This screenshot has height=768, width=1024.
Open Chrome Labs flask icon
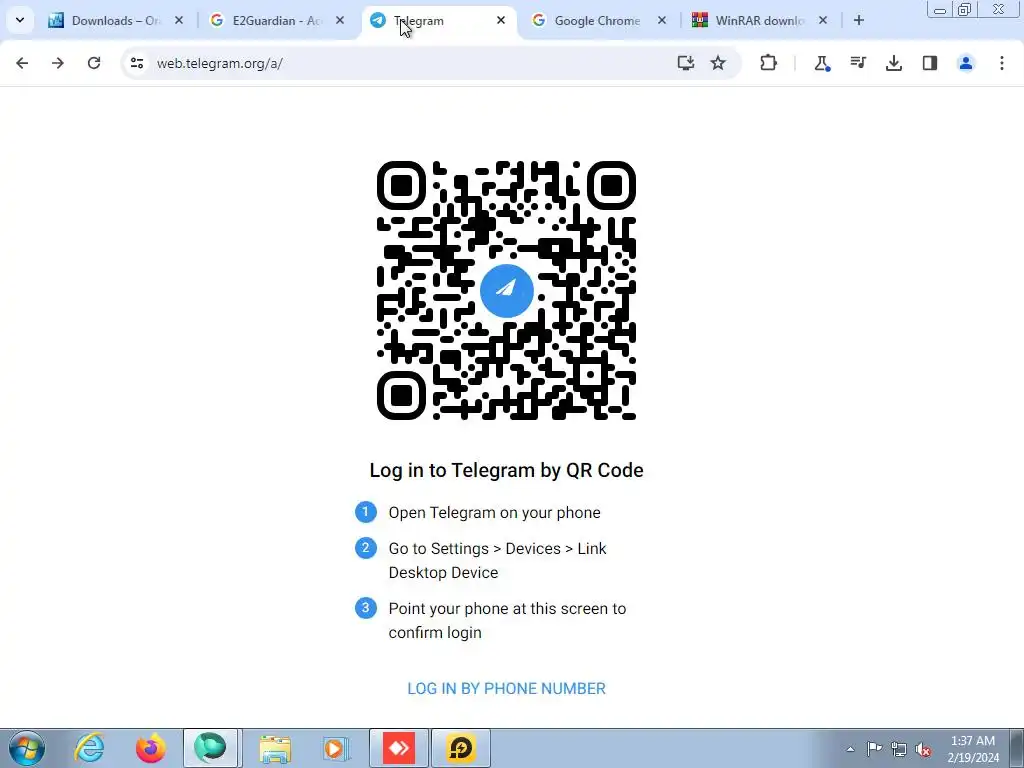click(x=822, y=63)
